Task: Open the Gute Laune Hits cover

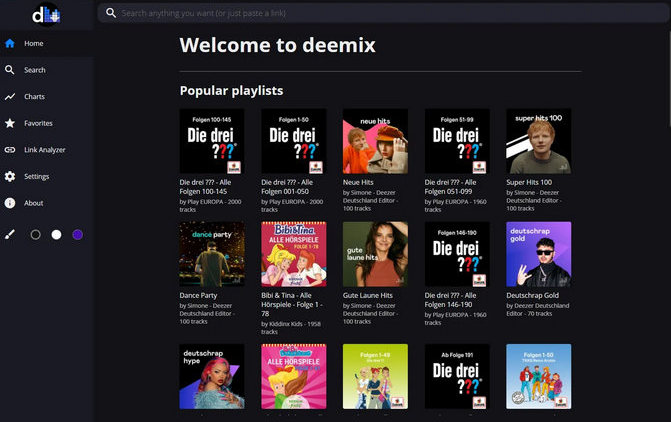Action: (x=375, y=254)
